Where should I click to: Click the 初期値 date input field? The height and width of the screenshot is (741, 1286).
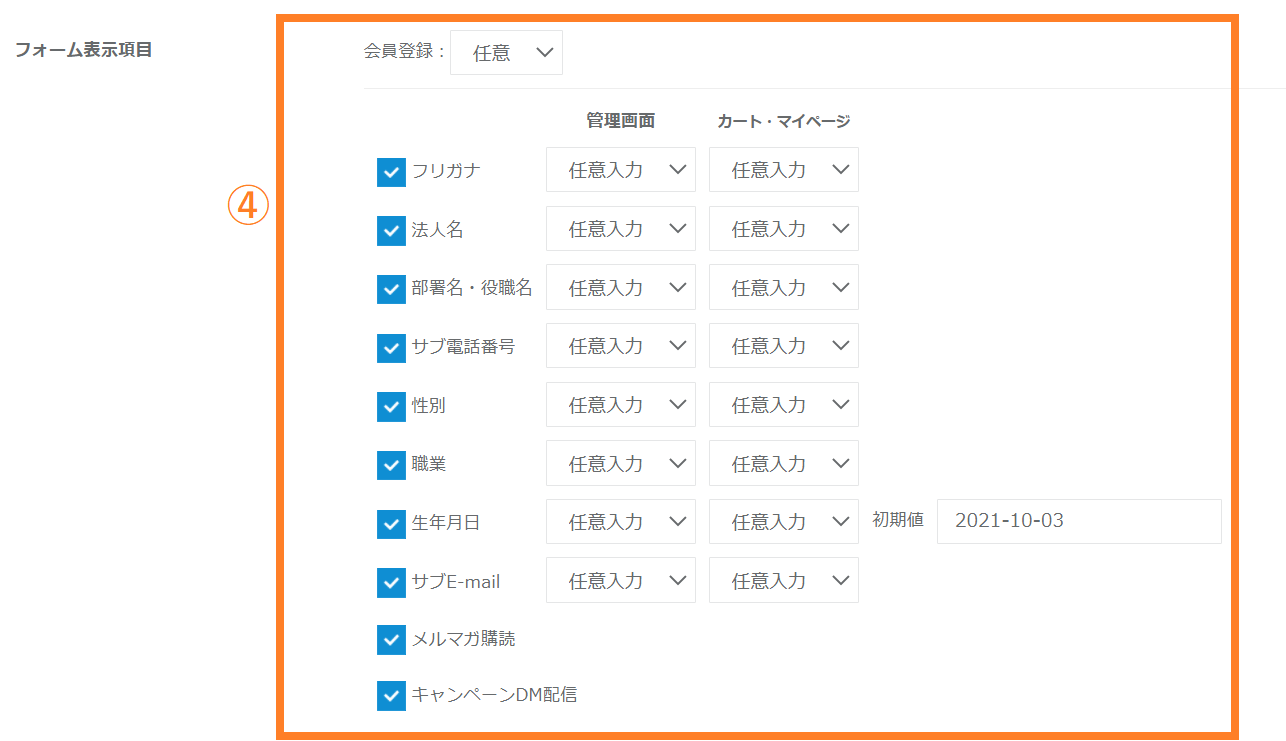pyautogui.click(x=1078, y=522)
